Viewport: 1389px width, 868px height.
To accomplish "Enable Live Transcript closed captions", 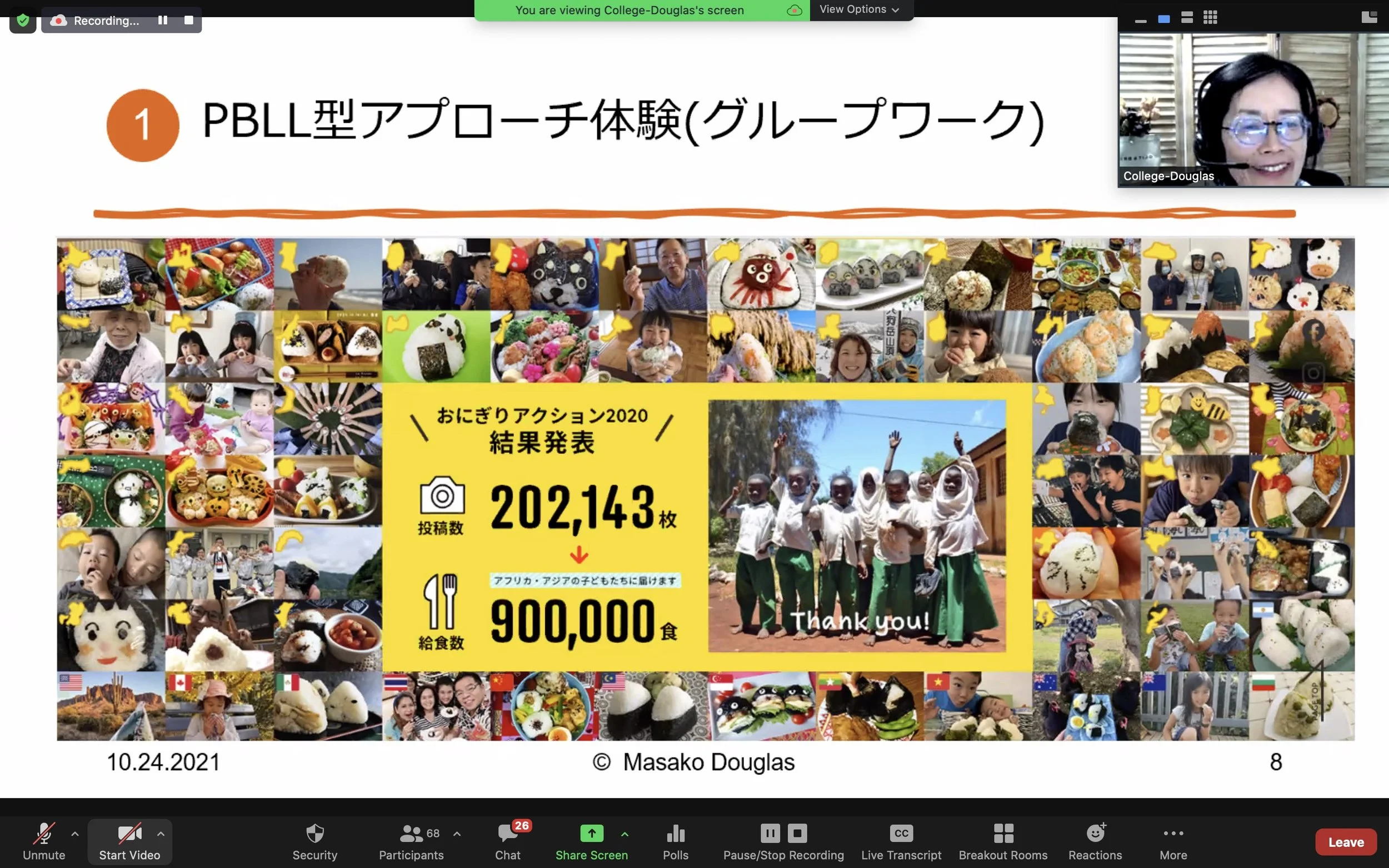I will pyautogui.click(x=901, y=841).
